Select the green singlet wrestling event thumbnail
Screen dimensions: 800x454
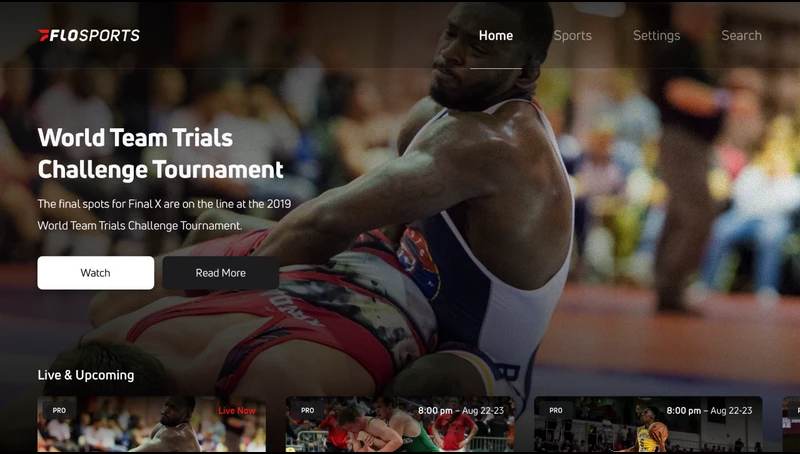400,424
